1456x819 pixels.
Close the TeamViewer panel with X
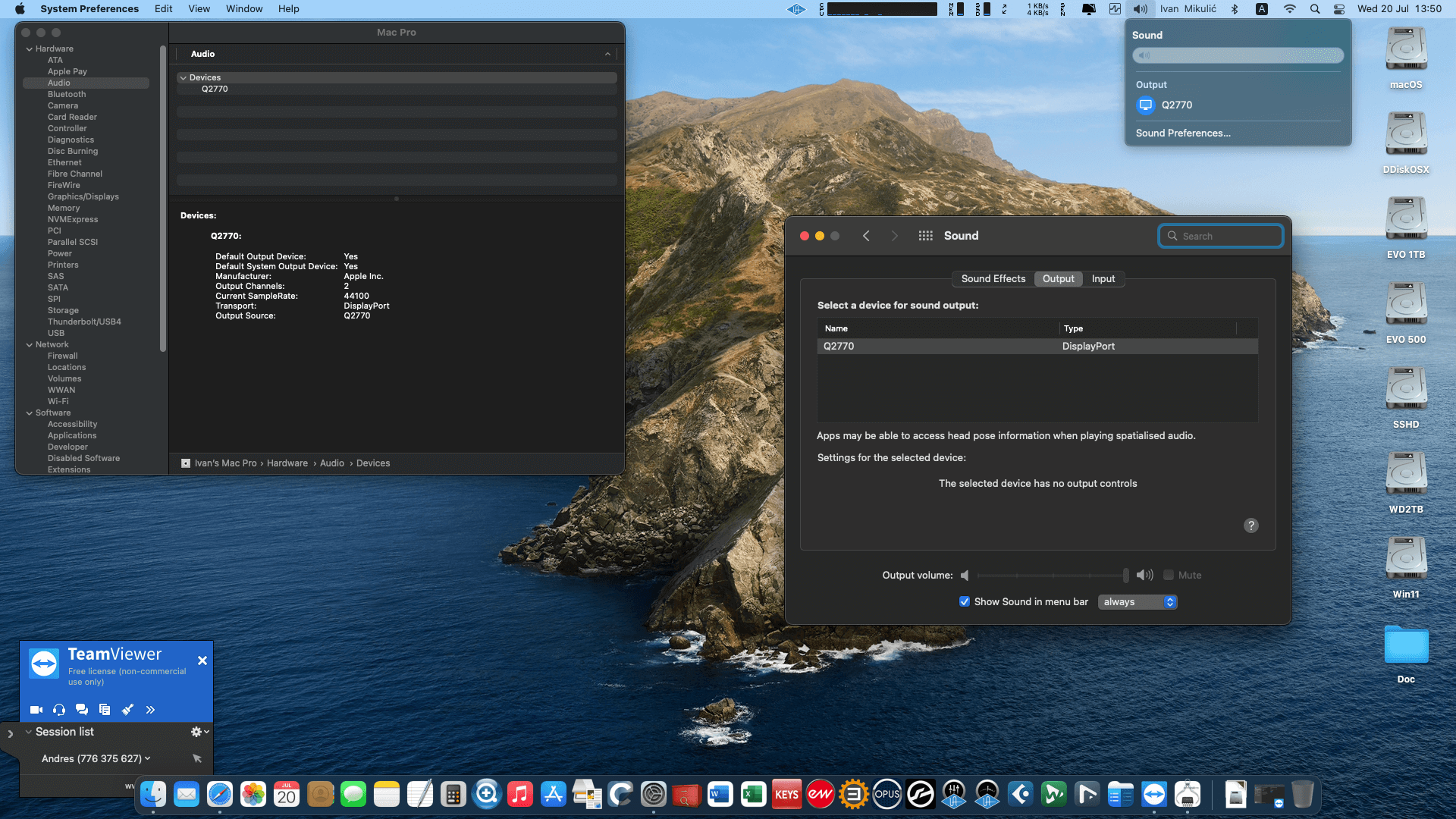202,661
